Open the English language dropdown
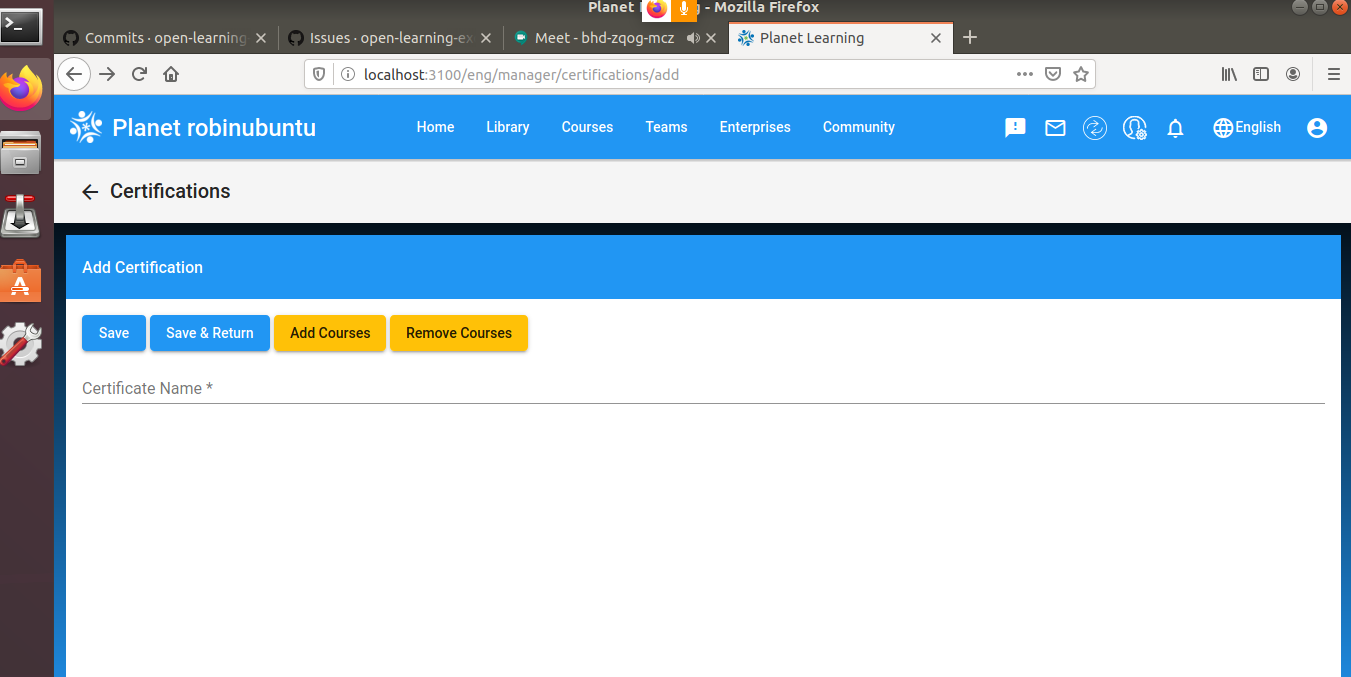The width and height of the screenshot is (1351, 677). [x=1246, y=127]
